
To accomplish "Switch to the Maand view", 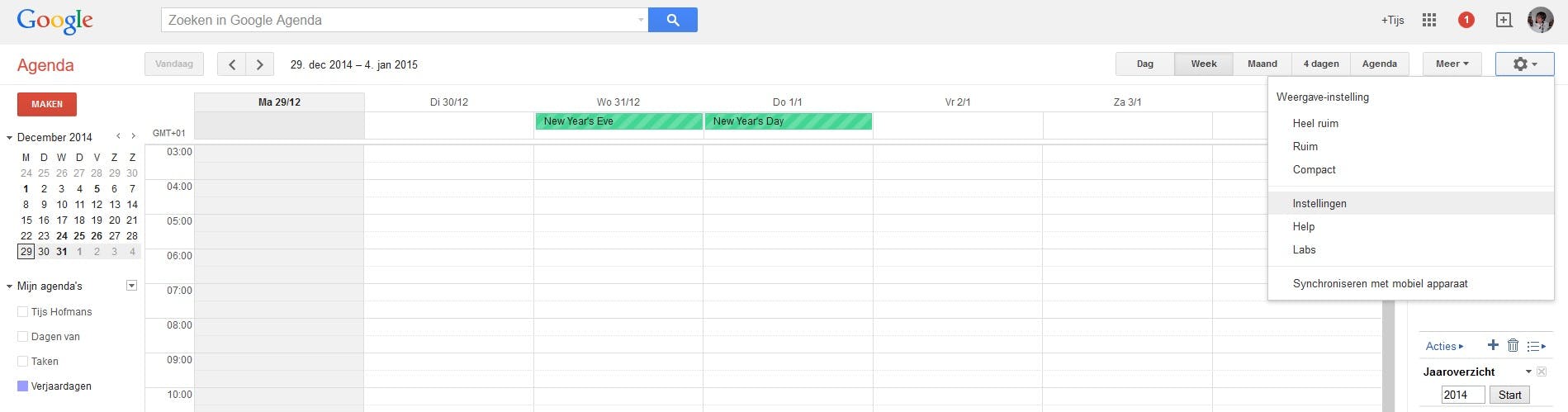I will coord(1262,64).
